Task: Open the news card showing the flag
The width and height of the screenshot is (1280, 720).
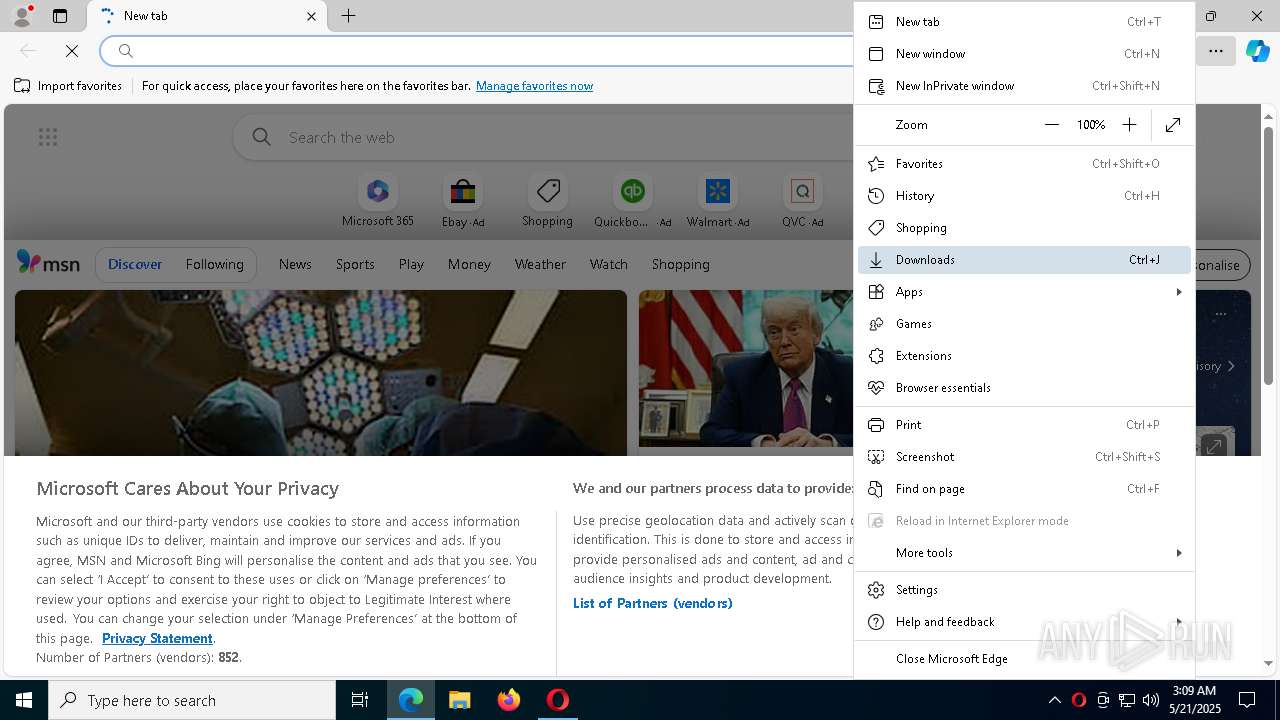Action: point(746,368)
